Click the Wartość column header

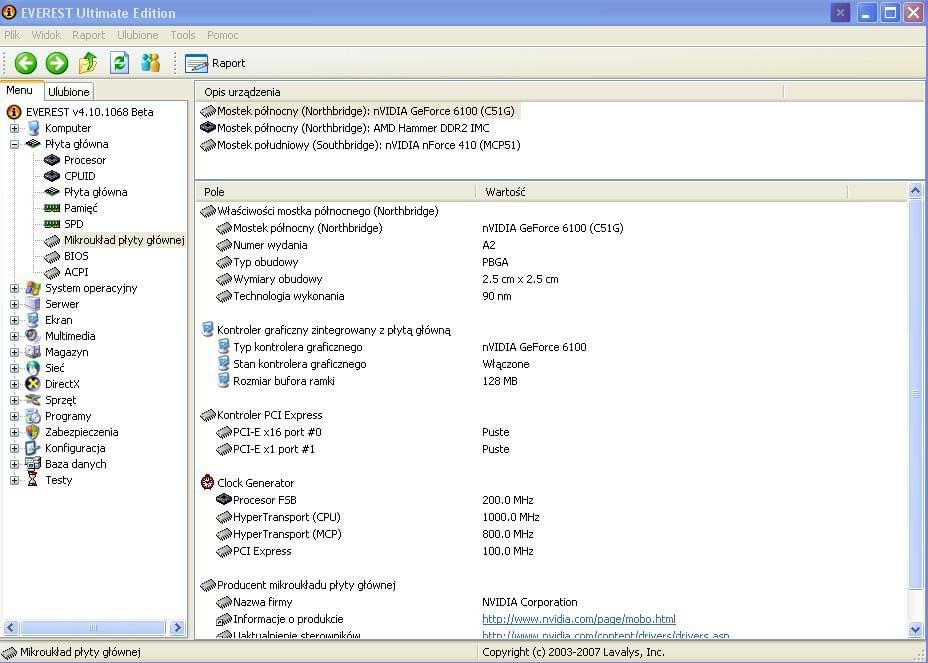tap(662, 192)
